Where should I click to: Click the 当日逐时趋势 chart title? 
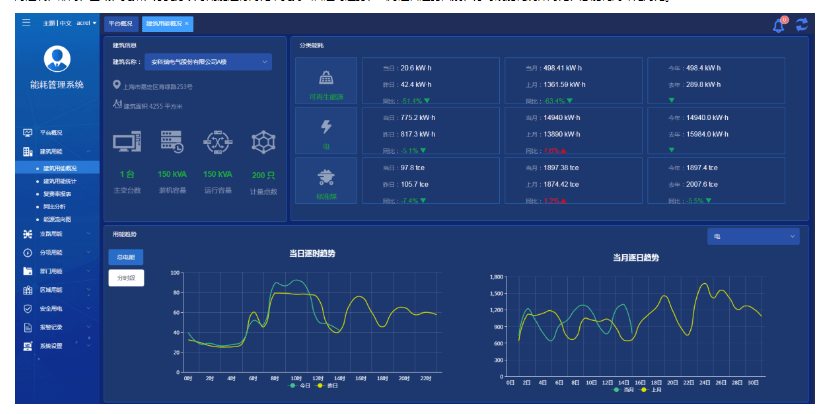(312, 254)
